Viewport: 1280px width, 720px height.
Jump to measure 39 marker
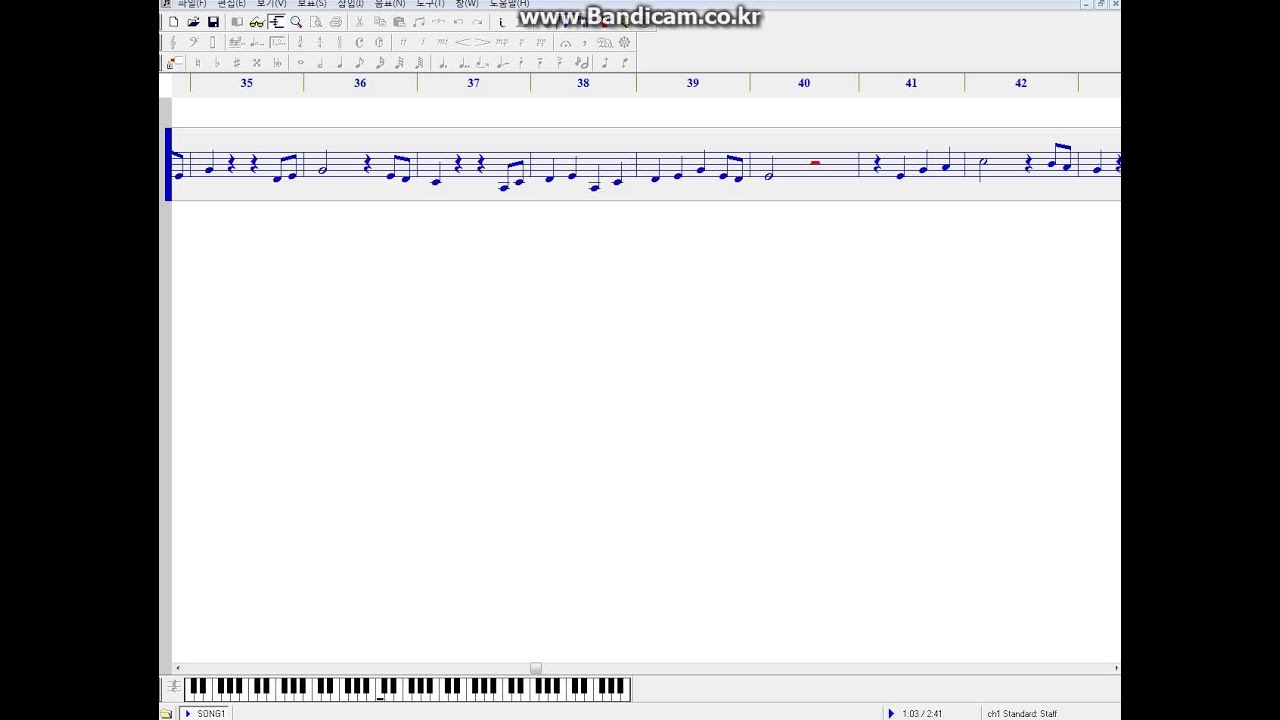click(693, 83)
